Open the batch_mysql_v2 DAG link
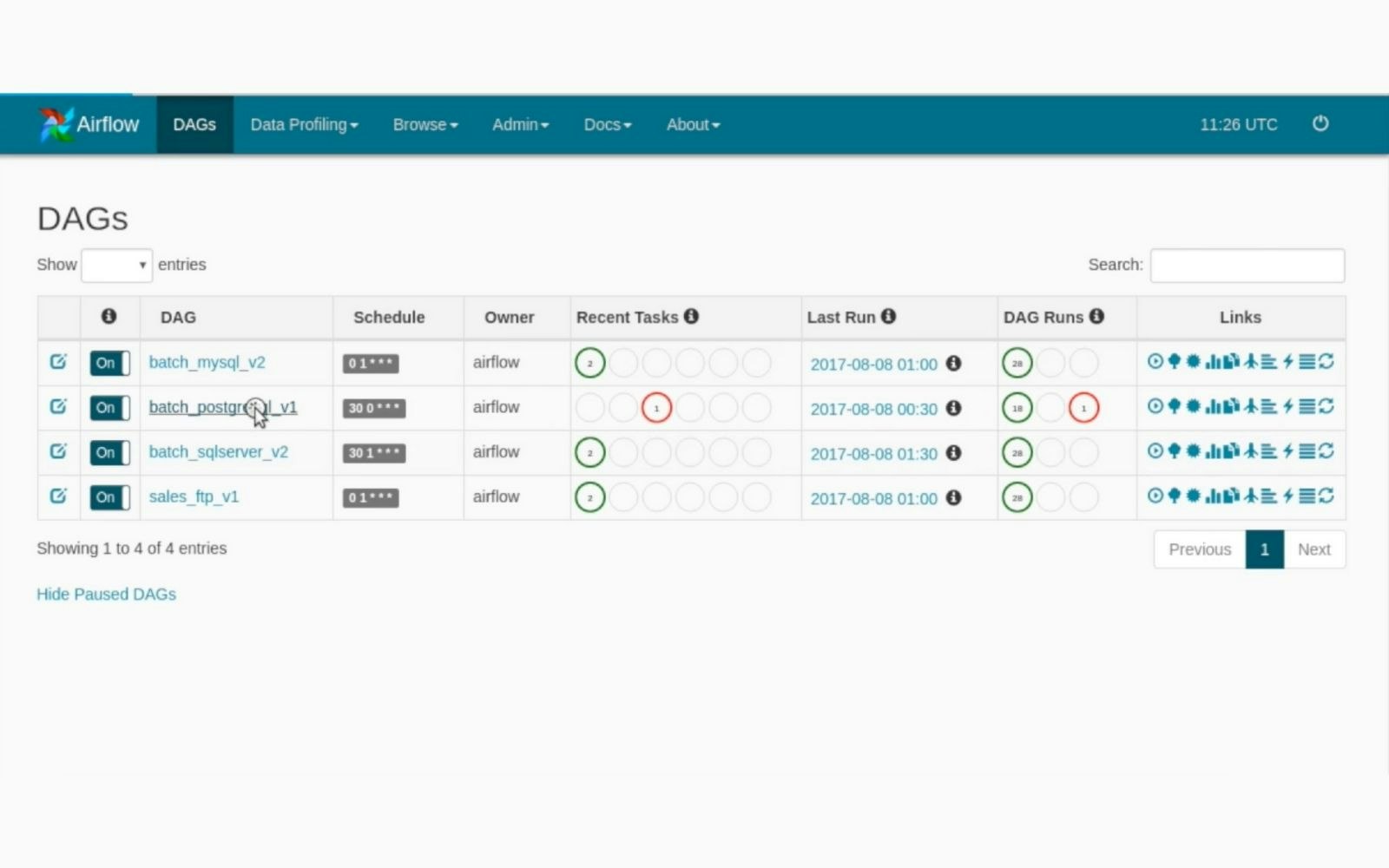Viewport: 1389px width, 868px height. pyautogui.click(x=207, y=362)
